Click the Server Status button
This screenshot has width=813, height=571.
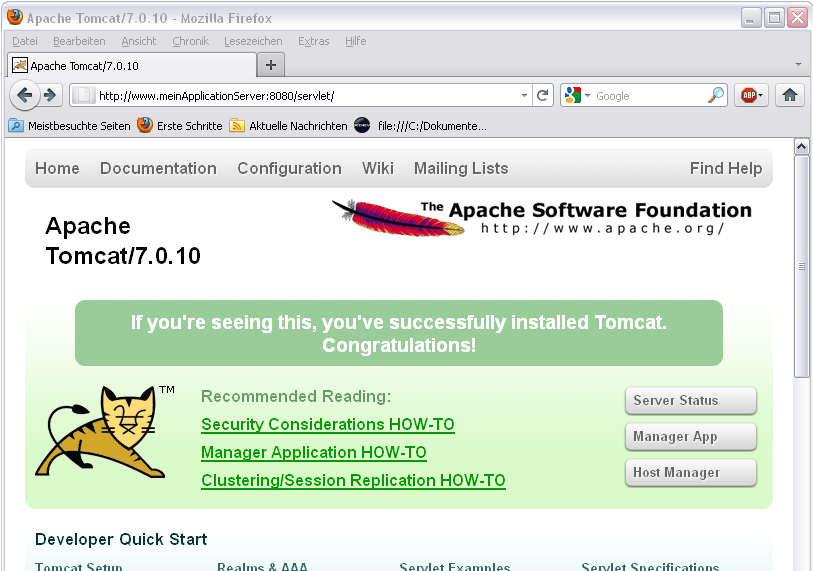coord(691,400)
